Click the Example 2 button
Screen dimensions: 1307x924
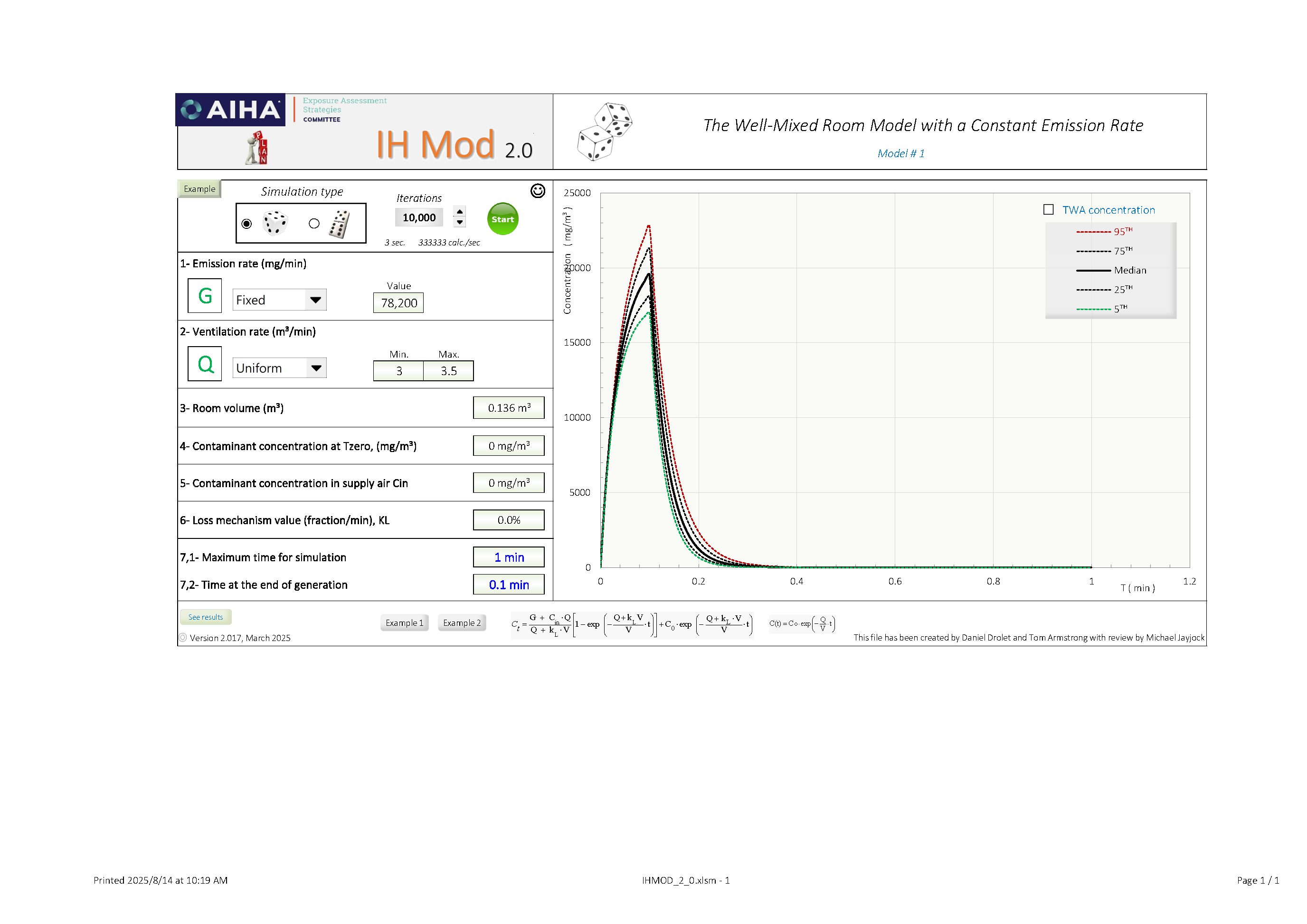pyautogui.click(x=462, y=623)
